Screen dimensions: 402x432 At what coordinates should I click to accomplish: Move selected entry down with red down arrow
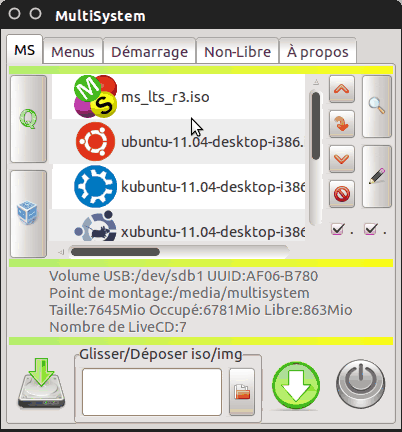[x=342, y=159]
